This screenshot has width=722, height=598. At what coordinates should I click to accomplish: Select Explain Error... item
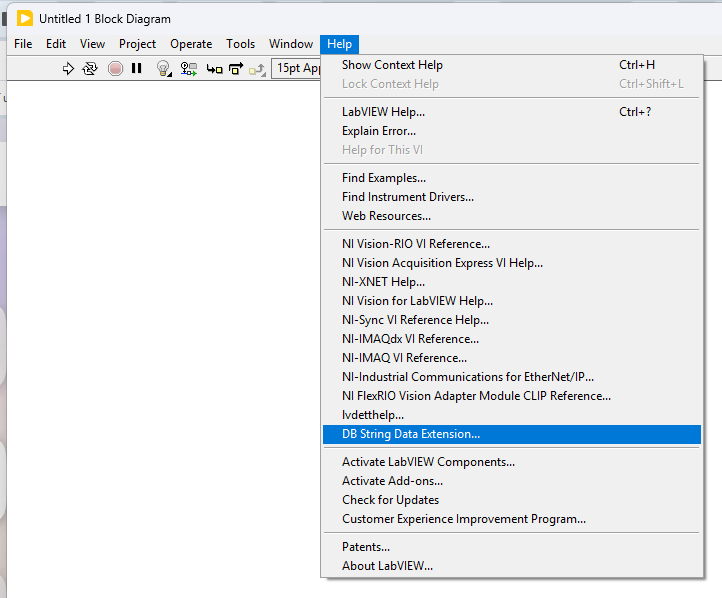coord(512,131)
